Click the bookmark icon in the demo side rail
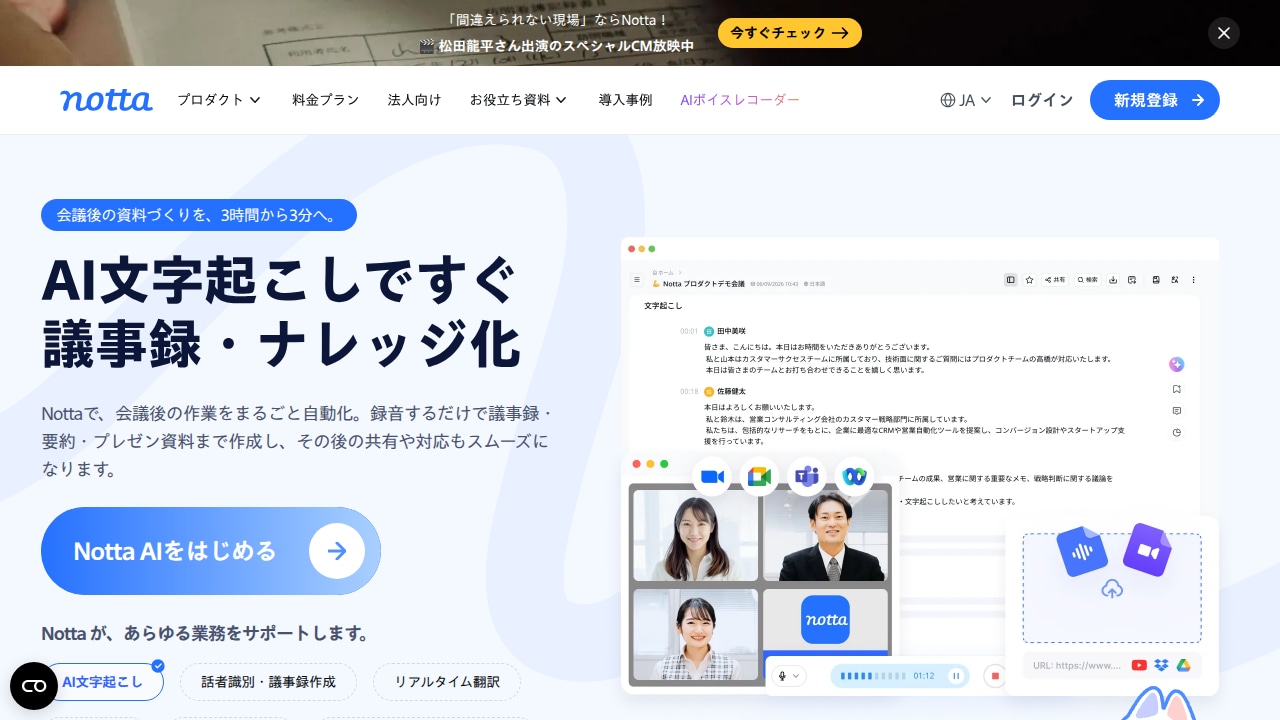This screenshot has width=1280, height=720. coord(1177,389)
